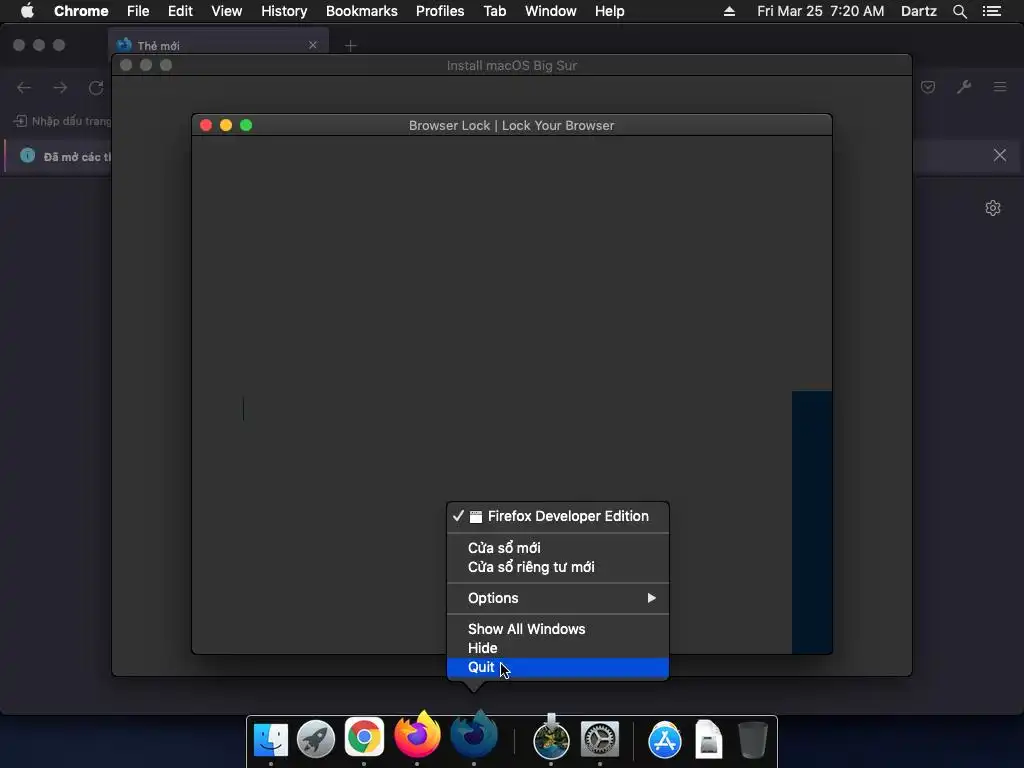Open Google Chrome from the dock
The height and width of the screenshot is (768, 1024).
pyautogui.click(x=364, y=737)
